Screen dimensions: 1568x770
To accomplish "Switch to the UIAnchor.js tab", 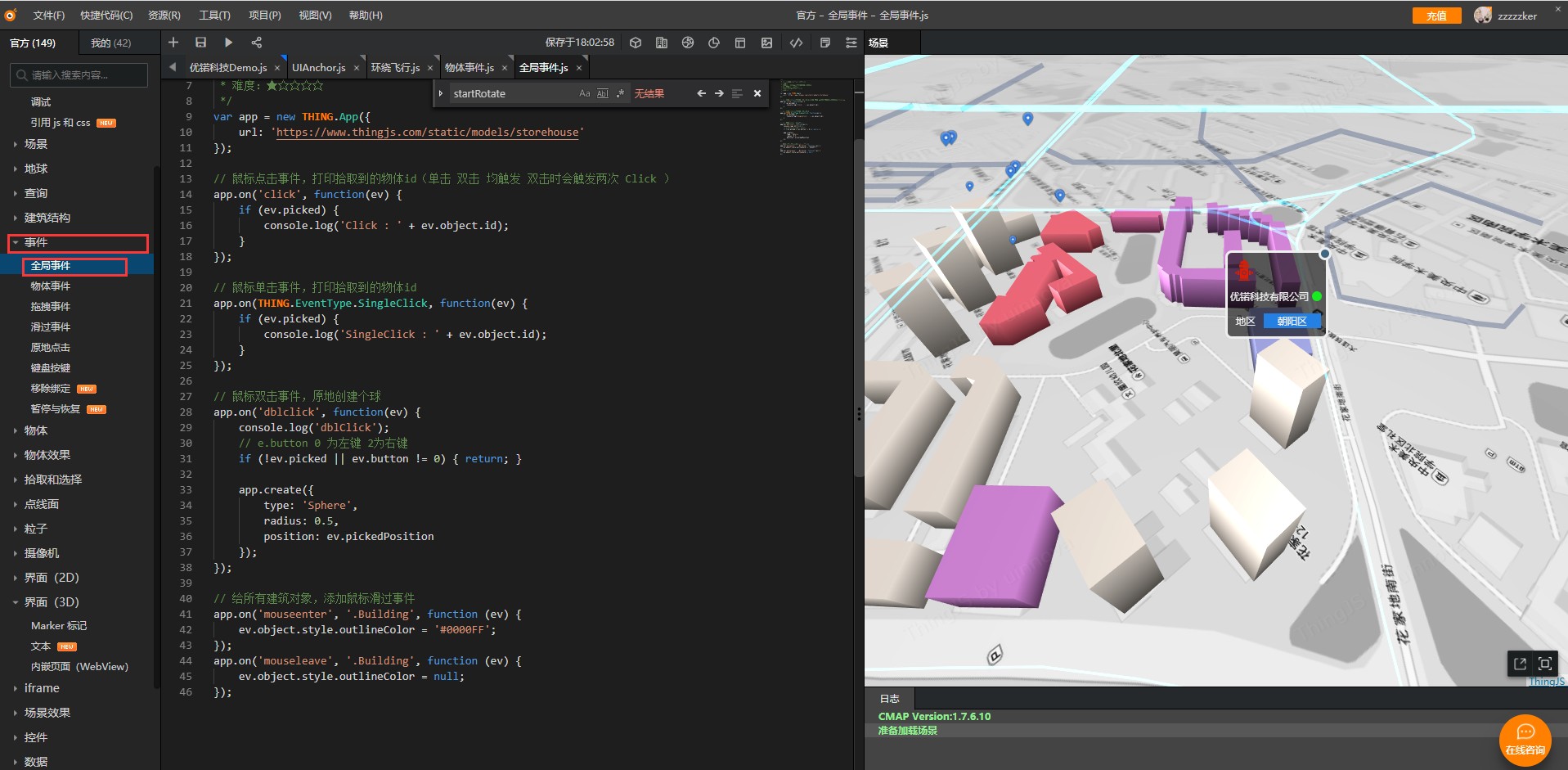I will 318,68.
